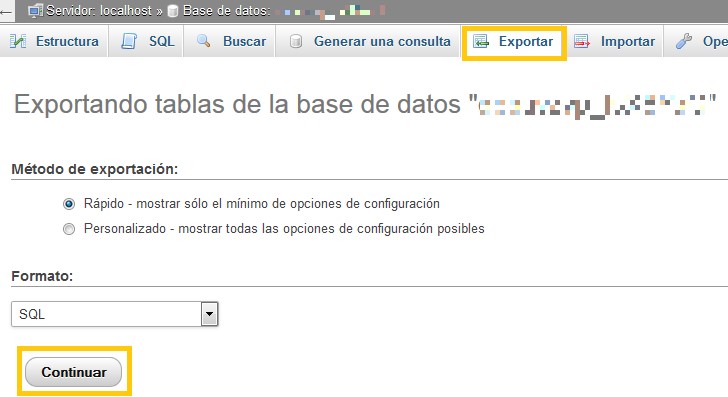Viewport: 728px width, 397px height.
Task: Select the Personalizado export method
Action: (69, 229)
